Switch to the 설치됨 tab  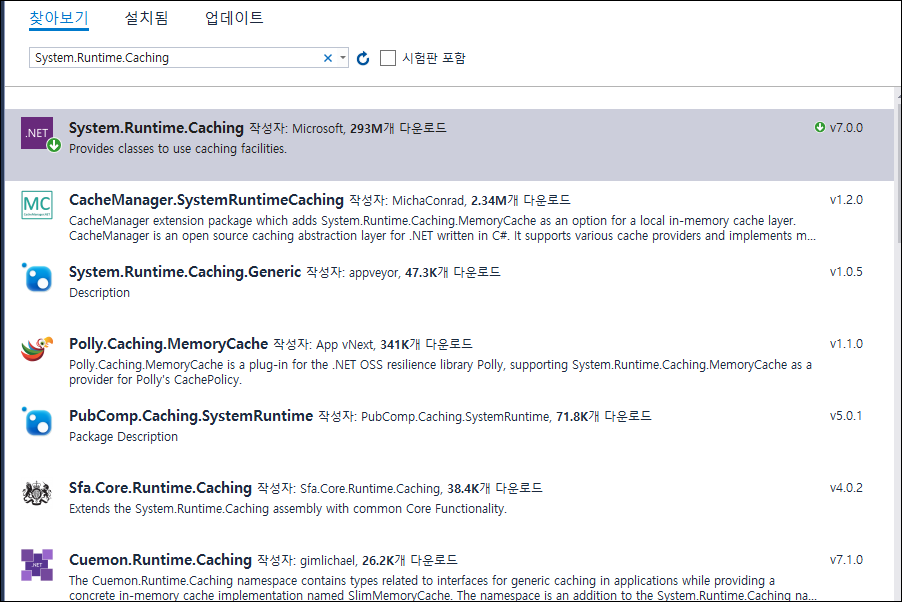146,18
